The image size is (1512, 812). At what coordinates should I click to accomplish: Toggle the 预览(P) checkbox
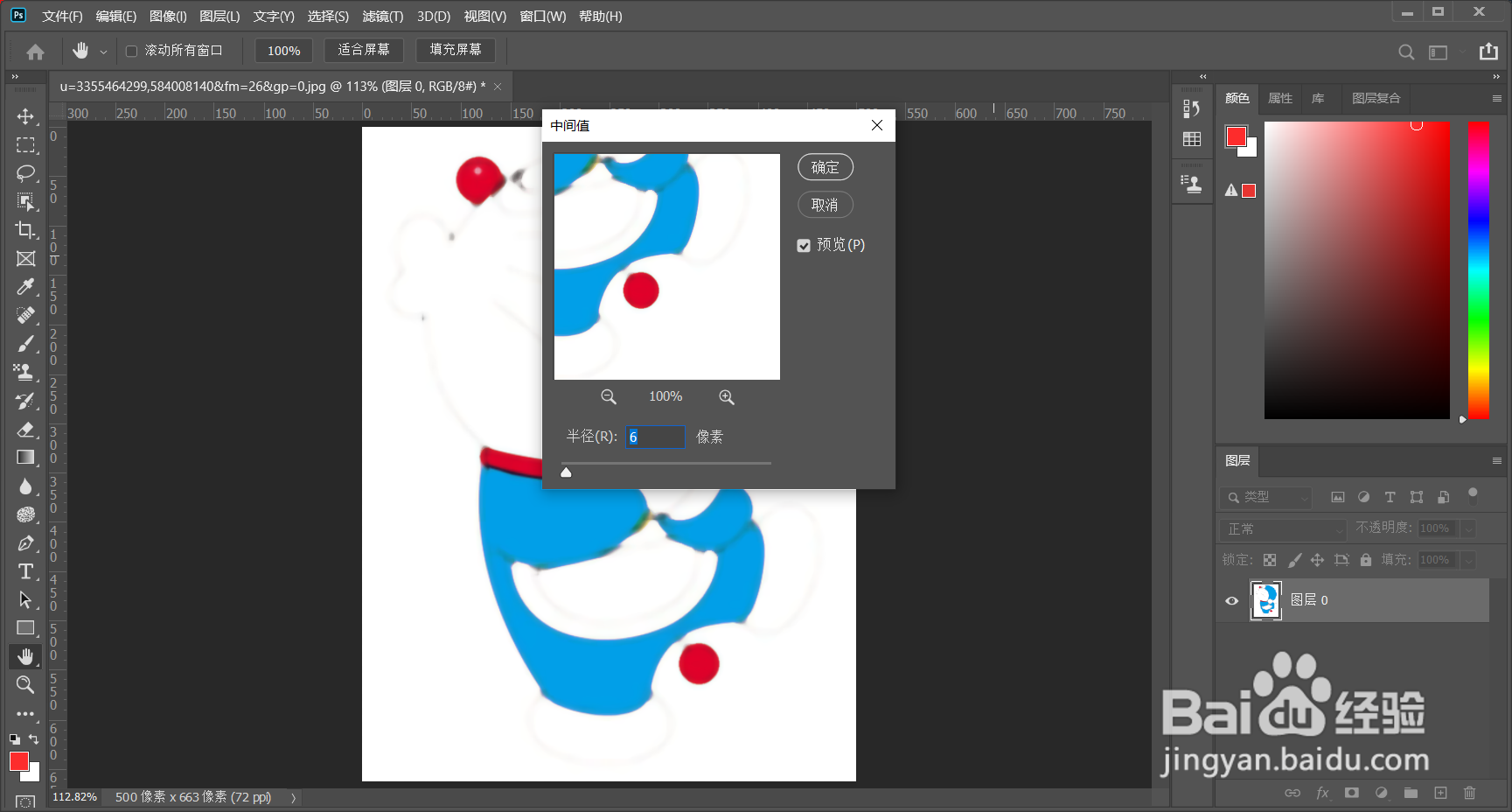(x=804, y=246)
